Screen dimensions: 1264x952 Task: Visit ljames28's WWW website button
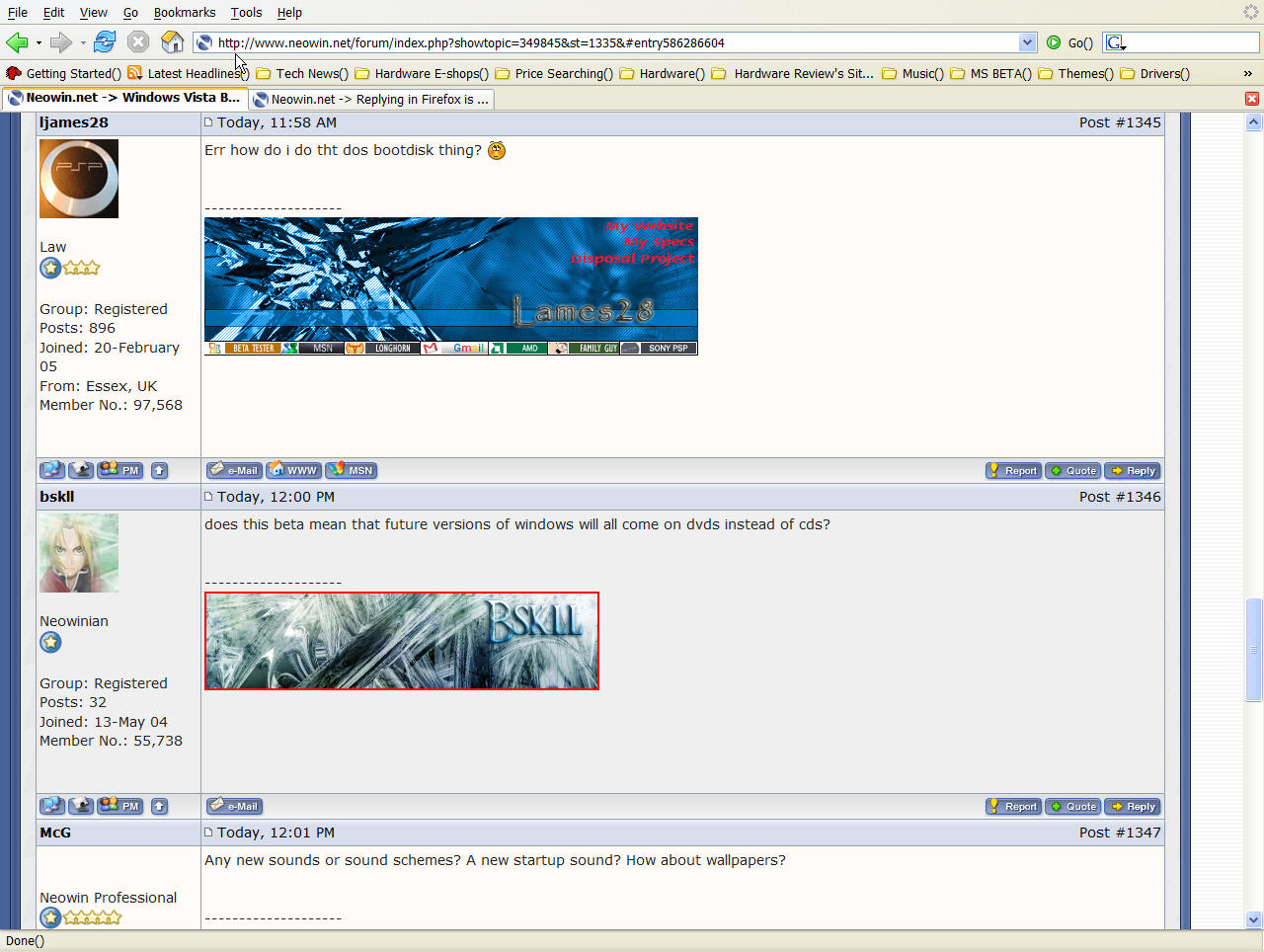[293, 470]
